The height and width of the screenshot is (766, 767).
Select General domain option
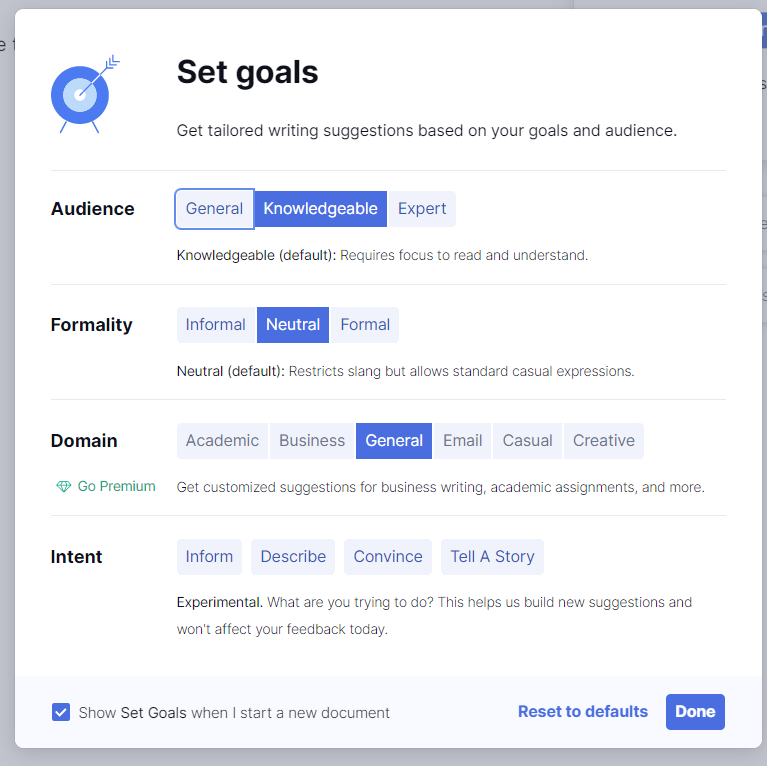394,441
